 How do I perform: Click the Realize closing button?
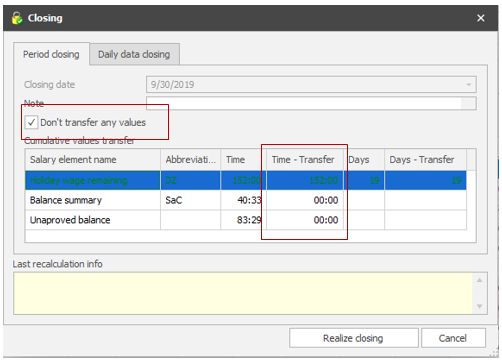tap(353, 338)
